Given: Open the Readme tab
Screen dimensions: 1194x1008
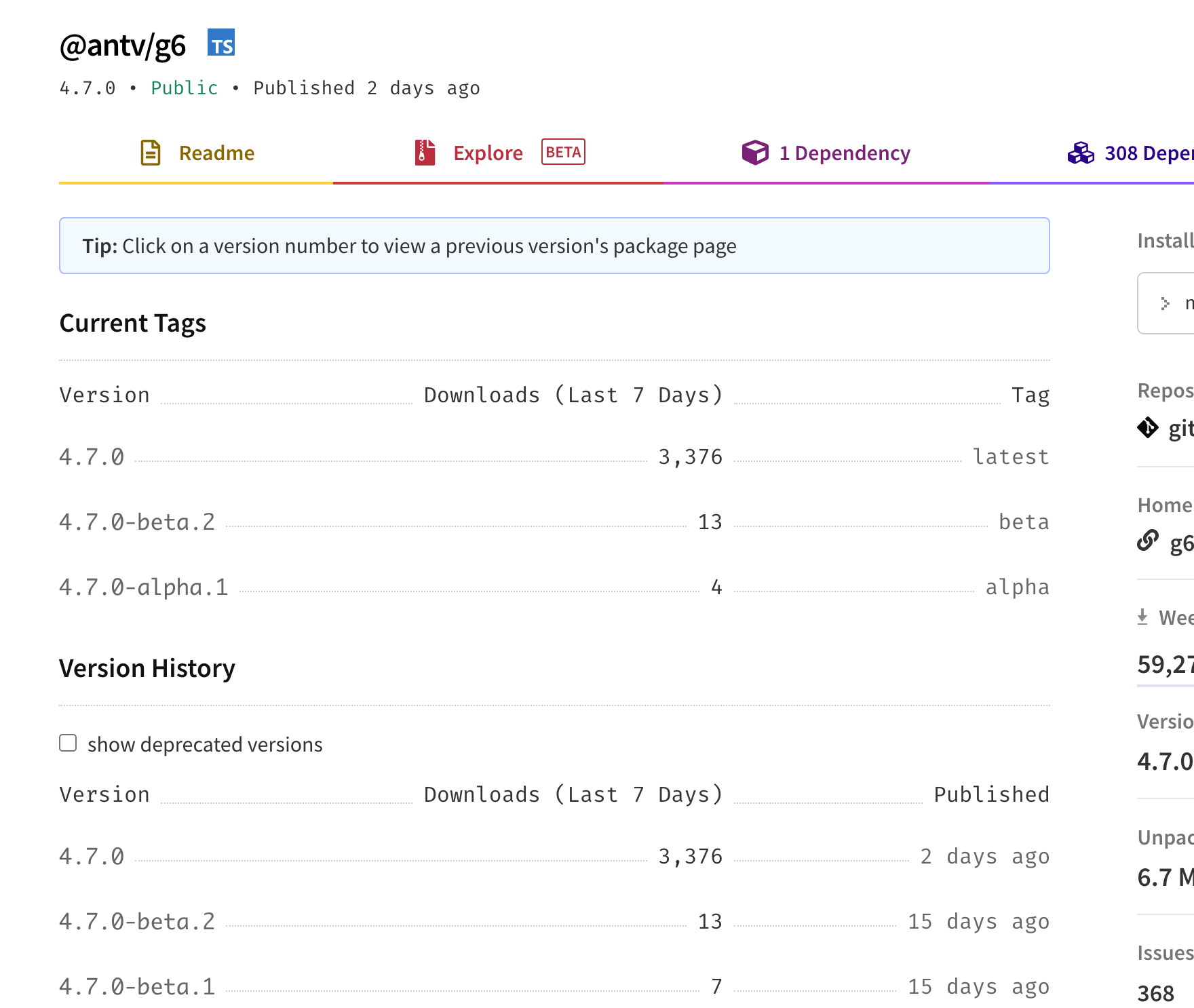Looking at the screenshot, I should 216,153.
